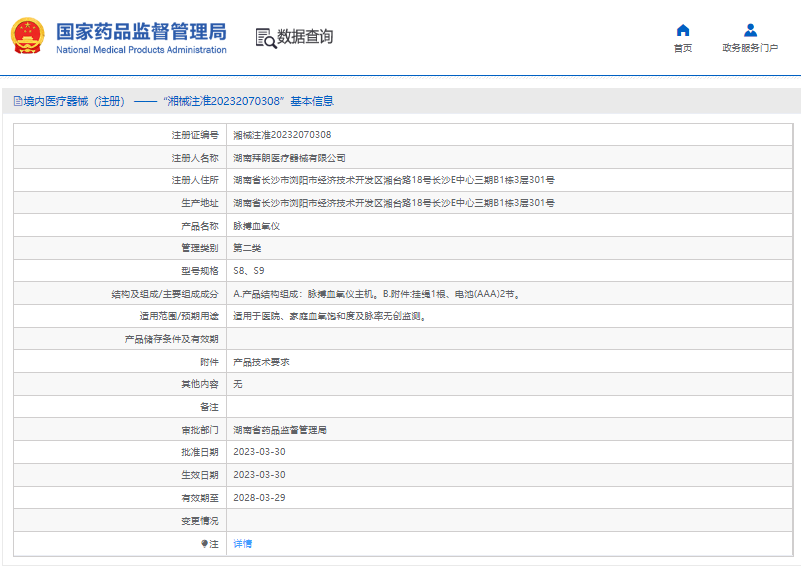Image resolution: width=801 pixels, height=568 pixels.
Task: Select 产品技术要求 attachment text
Action: pyautogui.click(x=261, y=362)
